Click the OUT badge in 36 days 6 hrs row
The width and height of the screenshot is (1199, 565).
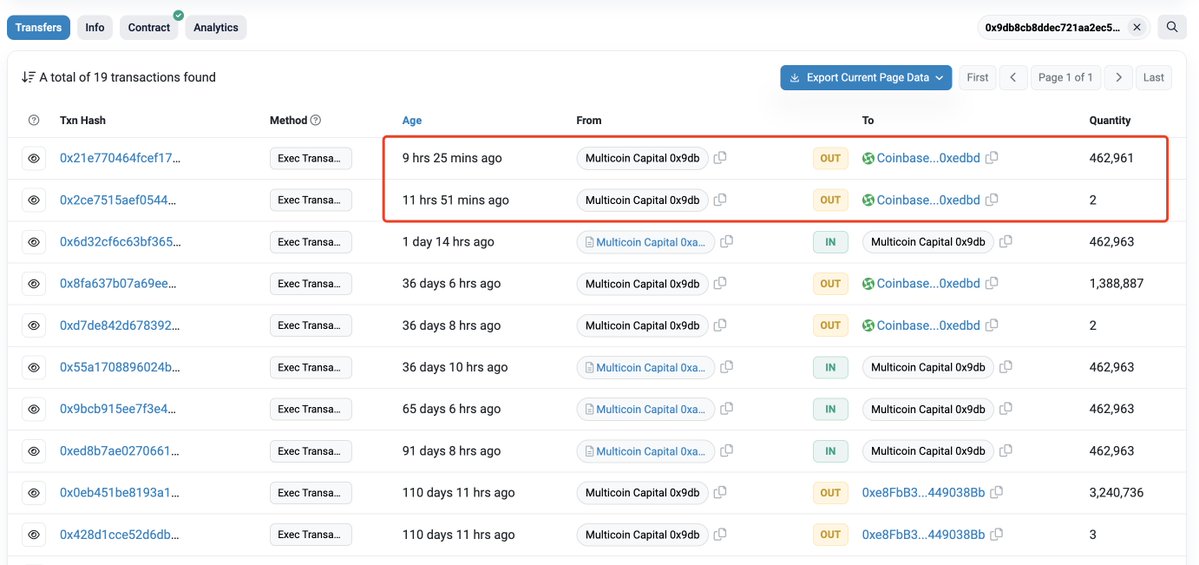[830, 284]
